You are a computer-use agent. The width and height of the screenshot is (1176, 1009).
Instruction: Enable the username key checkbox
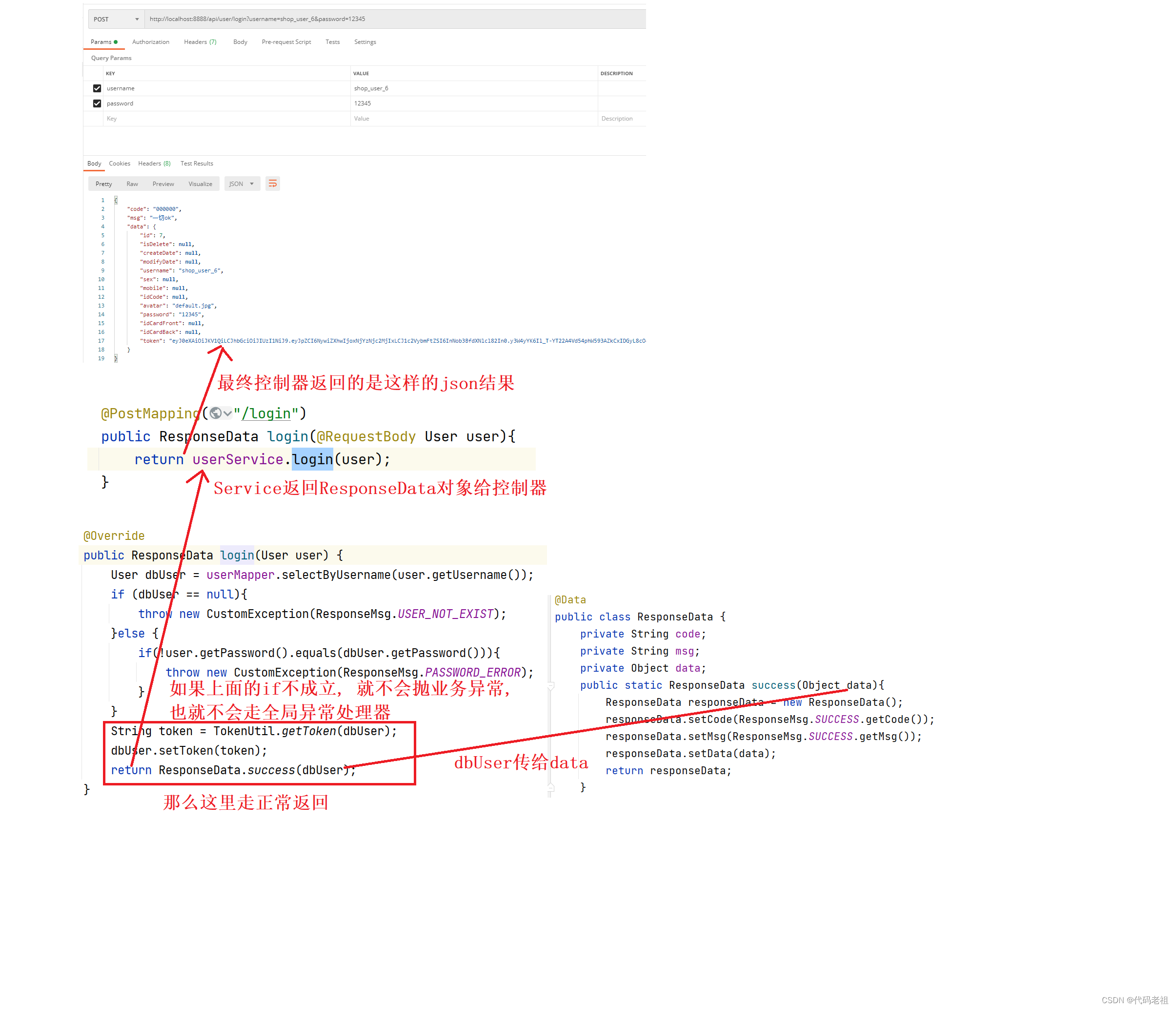tap(97, 89)
